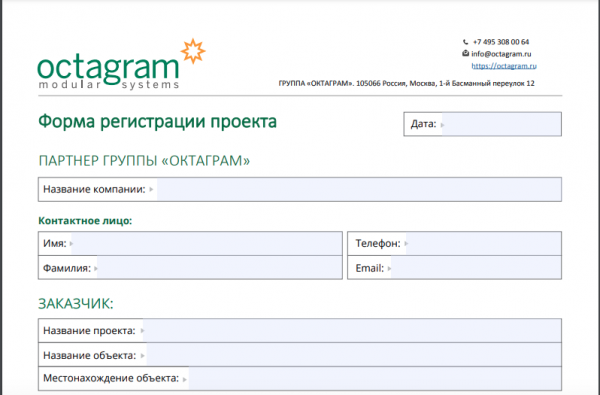Click the Телефон input field
600x395 pixels.
click(484, 243)
